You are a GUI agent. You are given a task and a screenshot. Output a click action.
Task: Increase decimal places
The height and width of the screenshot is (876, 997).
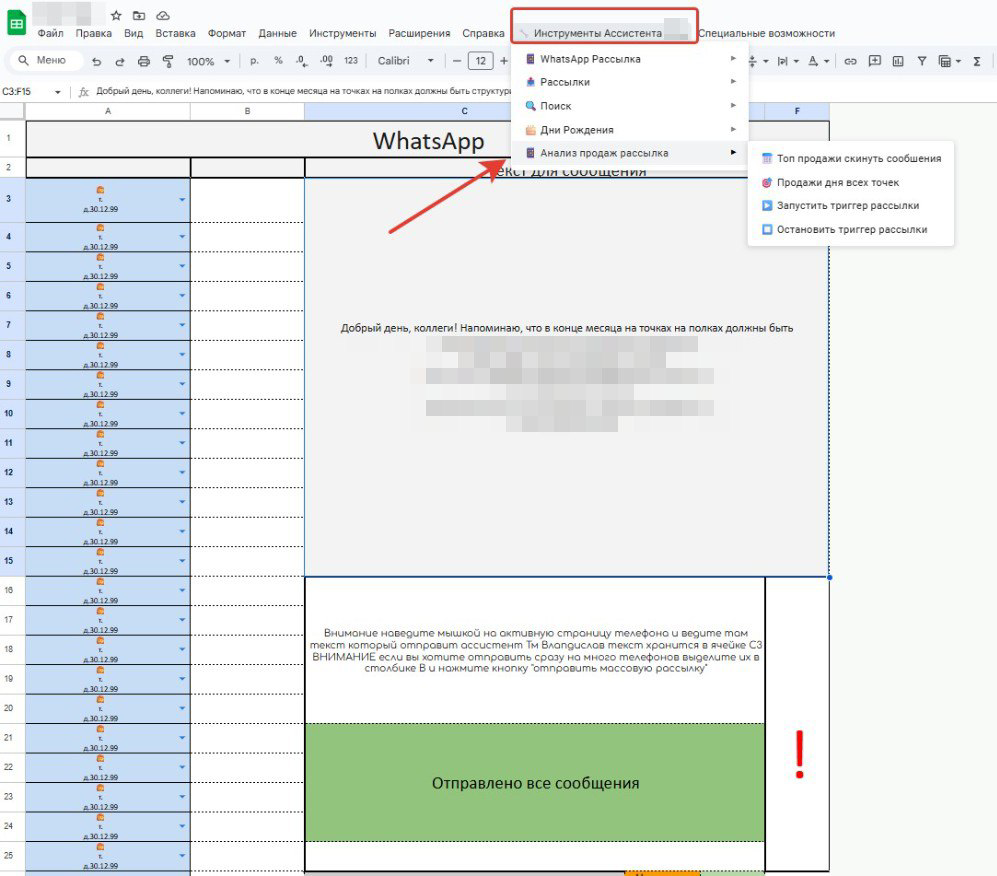click(x=326, y=60)
